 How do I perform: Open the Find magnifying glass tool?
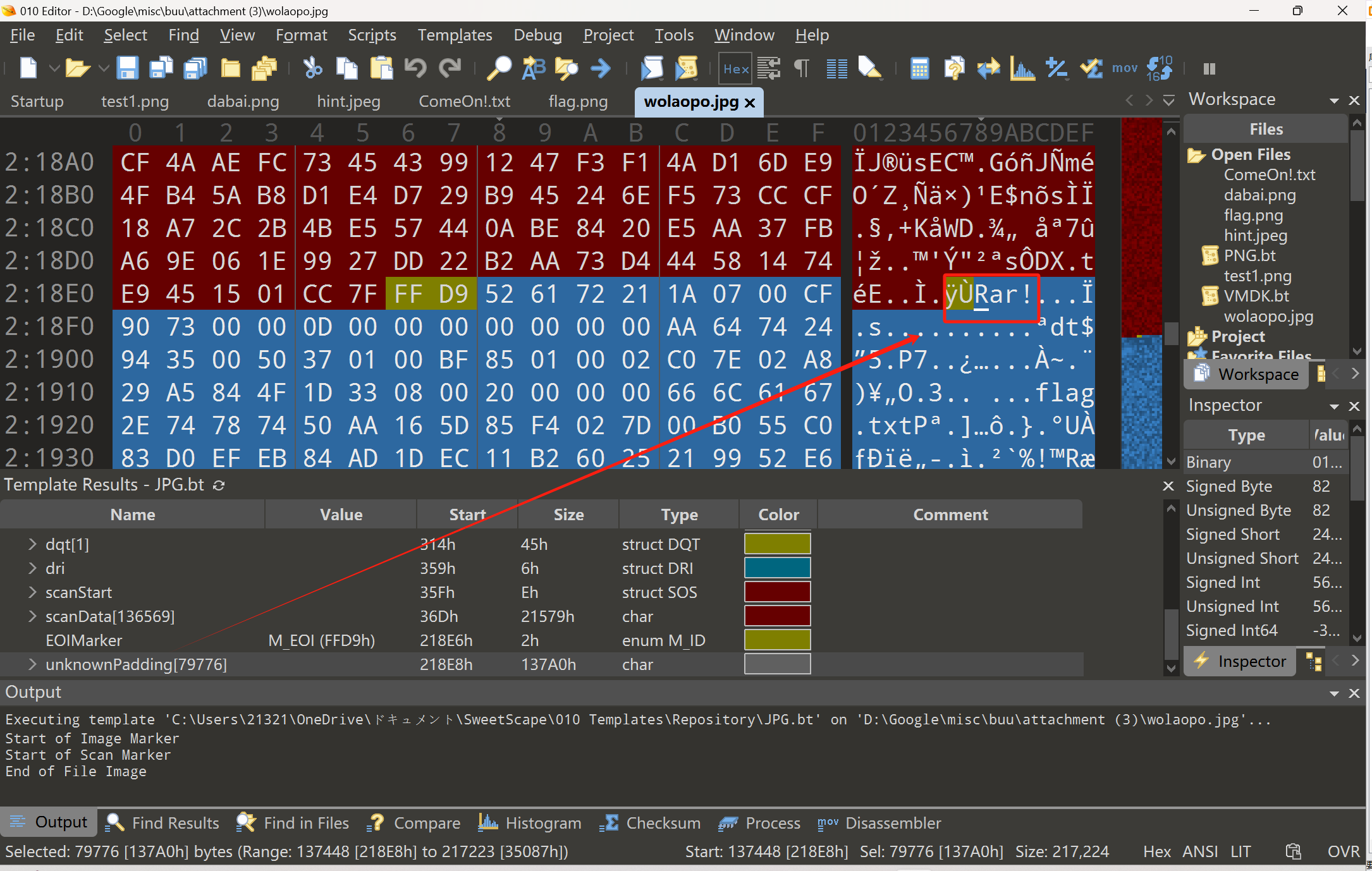coord(499,68)
